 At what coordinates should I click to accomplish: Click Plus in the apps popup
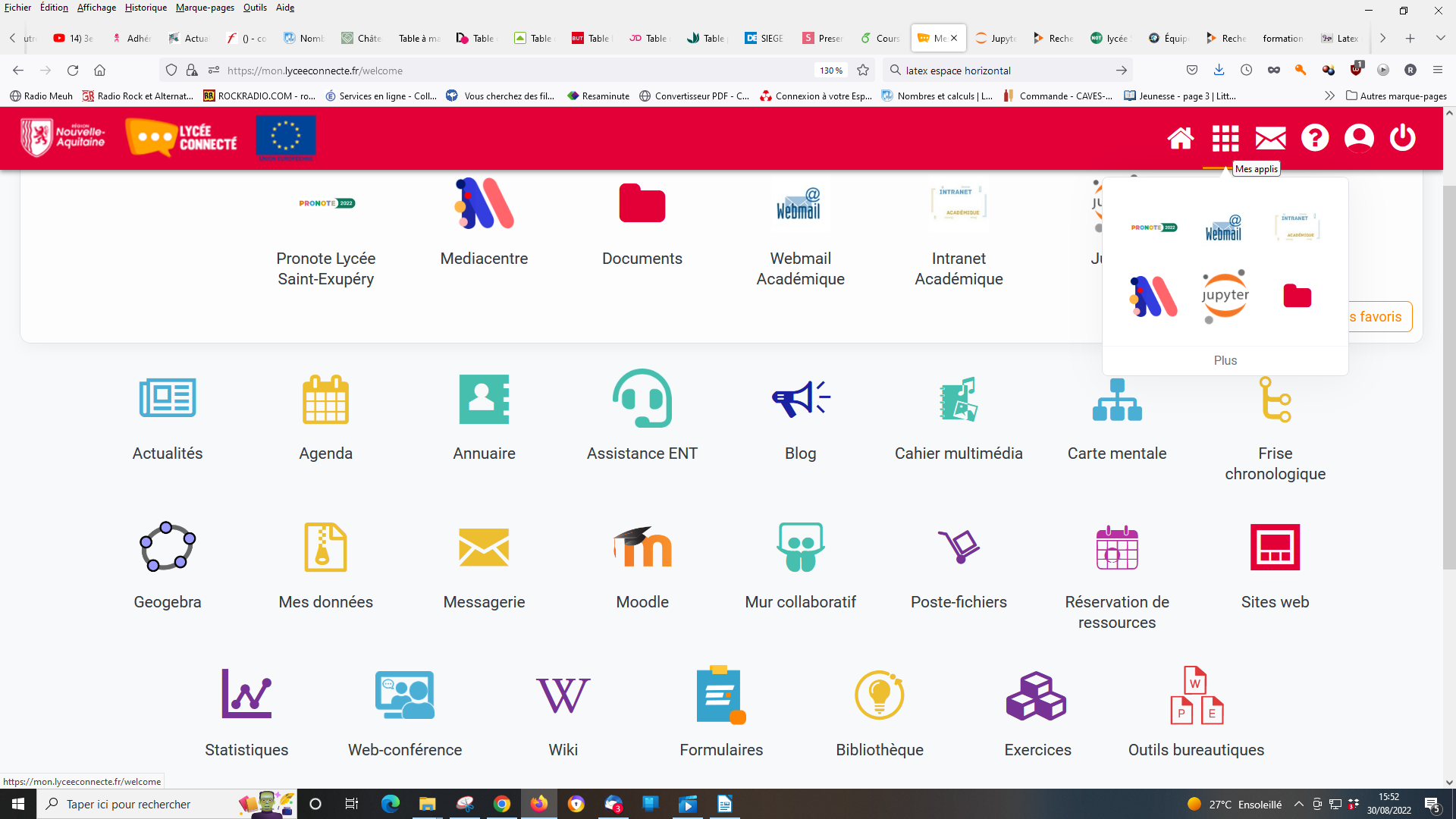pyautogui.click(x=1225, y=361)
